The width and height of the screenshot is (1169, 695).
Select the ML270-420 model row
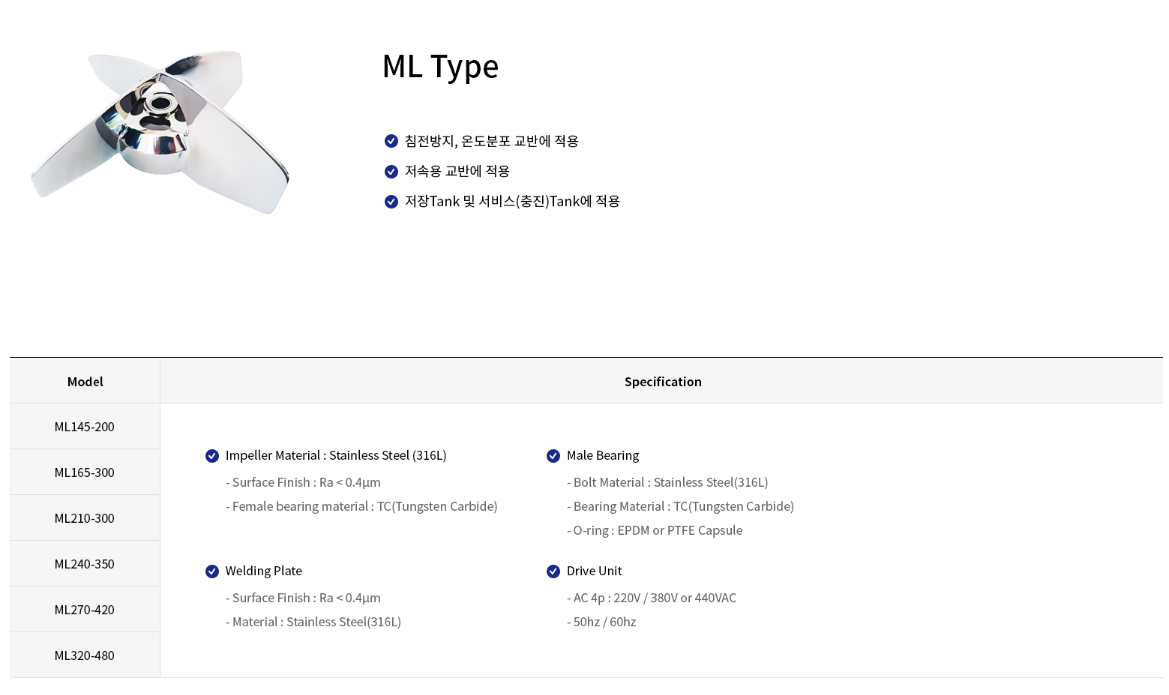(x=85, y=610)
